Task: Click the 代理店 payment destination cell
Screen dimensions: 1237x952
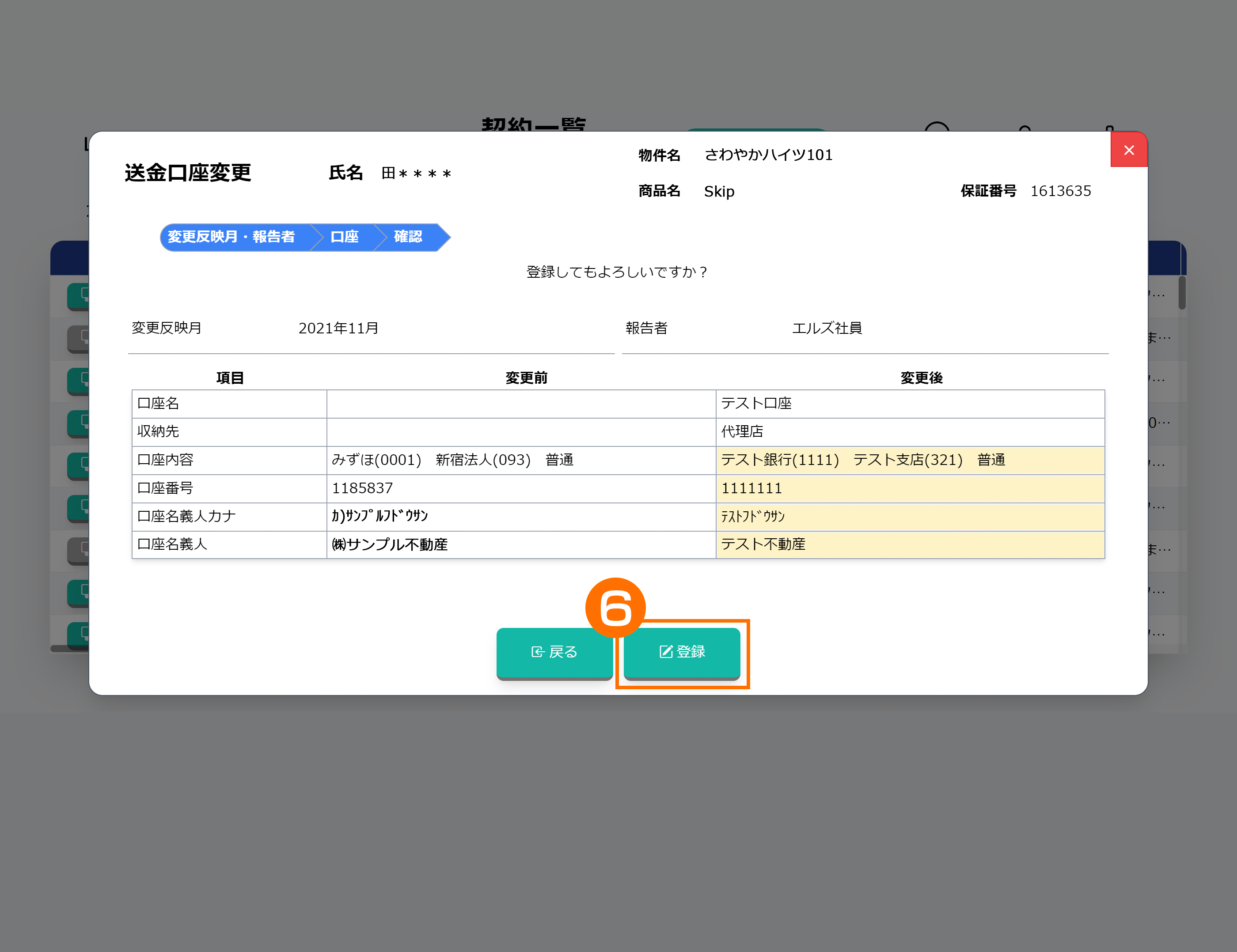Action: 741,431
